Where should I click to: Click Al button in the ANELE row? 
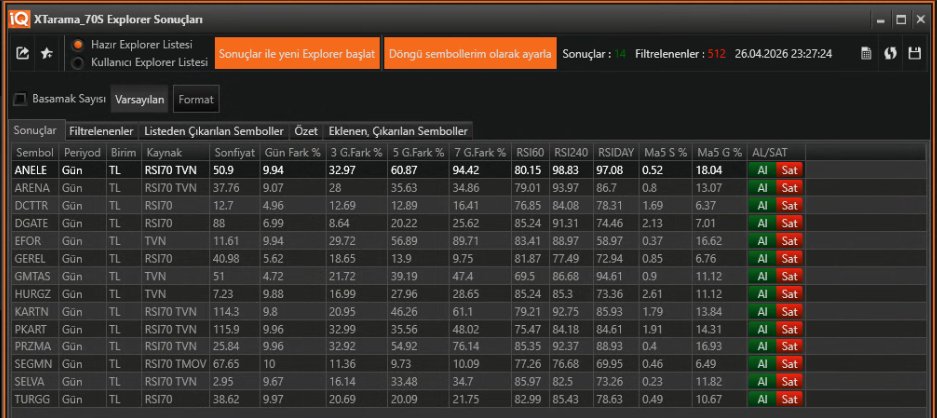(x=762, y=170)
